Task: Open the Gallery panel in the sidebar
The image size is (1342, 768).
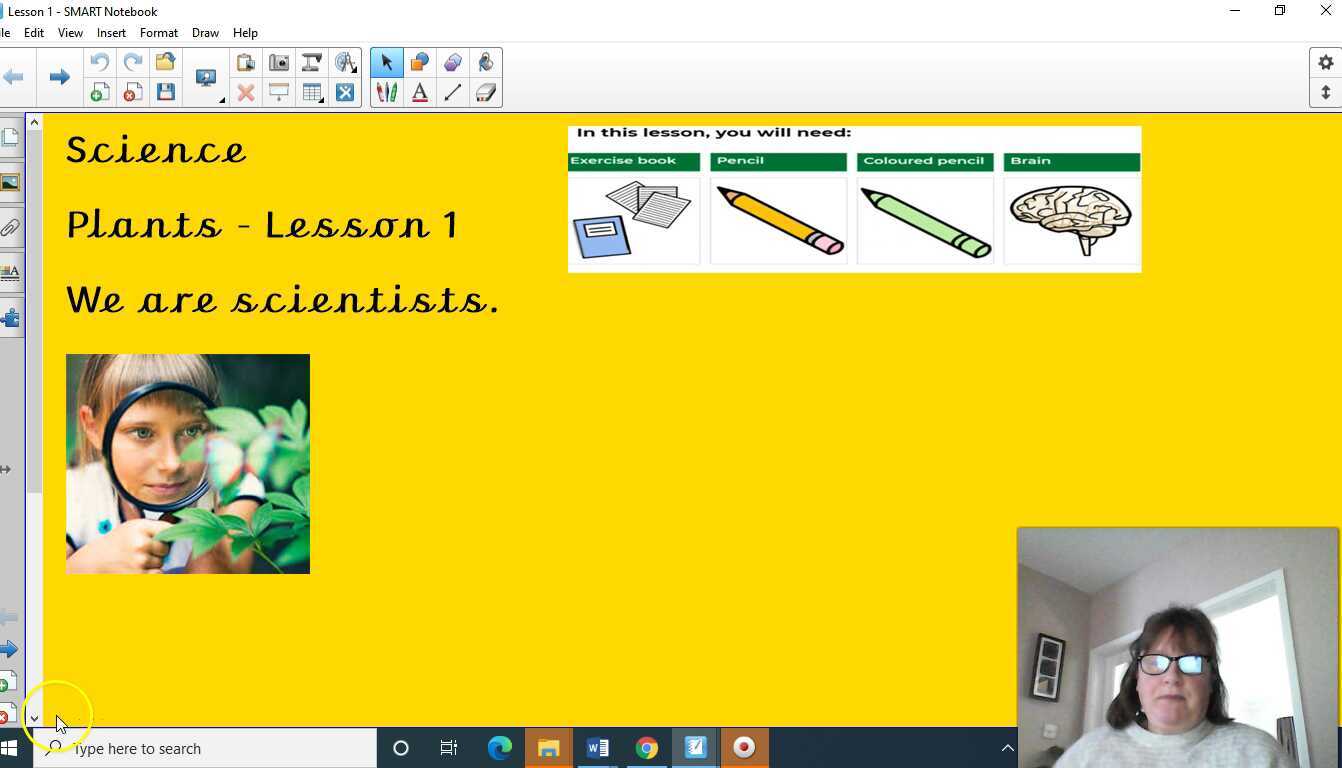Action: click(12, 182)
